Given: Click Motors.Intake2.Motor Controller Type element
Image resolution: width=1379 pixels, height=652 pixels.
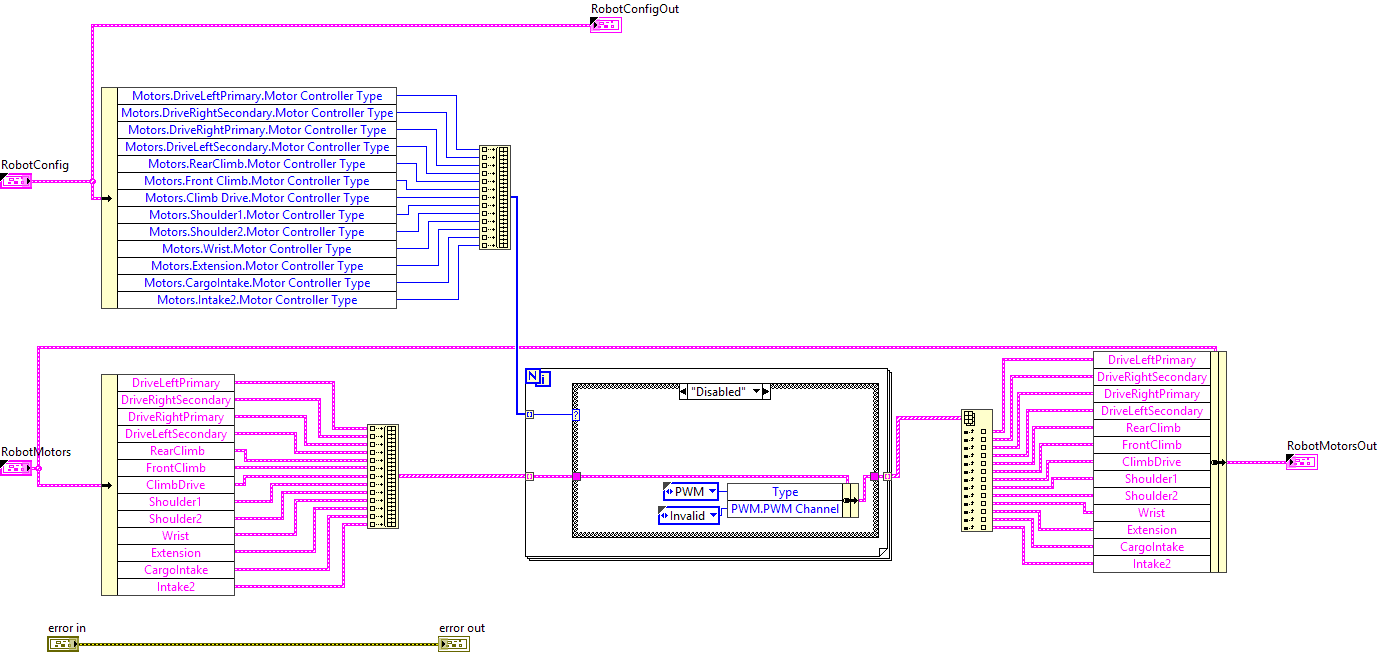Looking at the screenshot, I should (256, 300).
